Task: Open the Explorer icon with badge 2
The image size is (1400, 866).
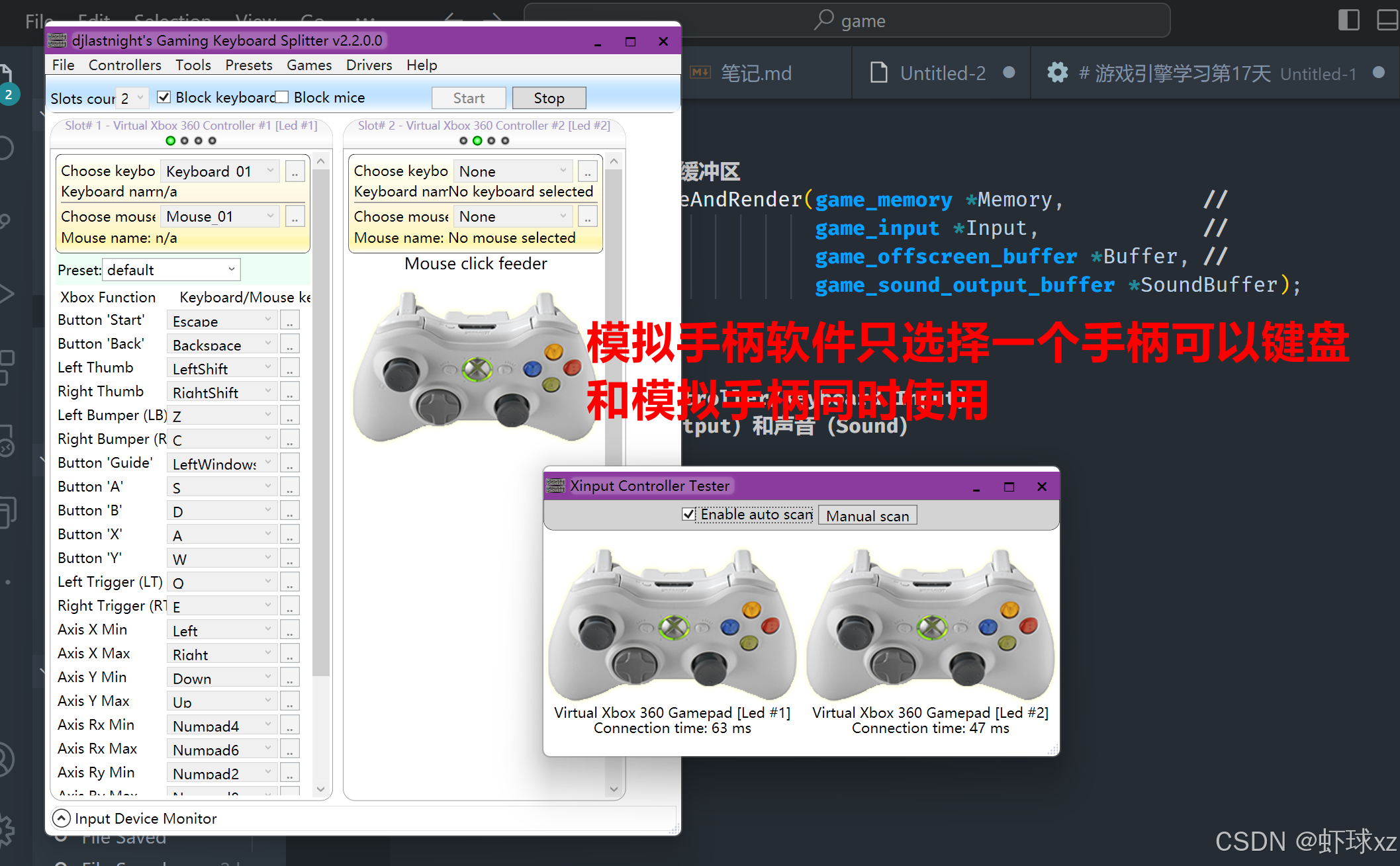Action: coord(7,85)
